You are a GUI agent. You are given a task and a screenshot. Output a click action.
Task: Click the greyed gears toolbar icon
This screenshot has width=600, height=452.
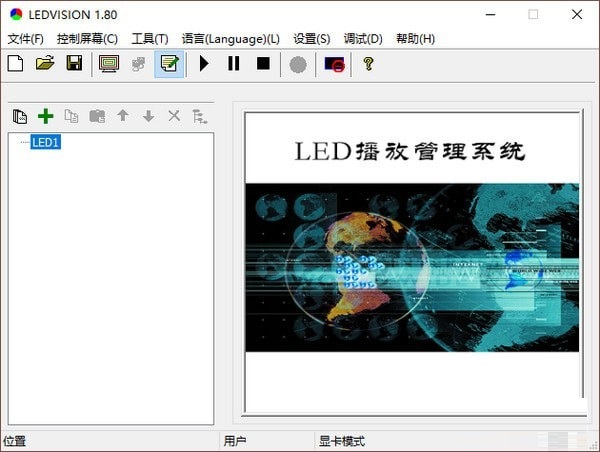click(139, 64)
